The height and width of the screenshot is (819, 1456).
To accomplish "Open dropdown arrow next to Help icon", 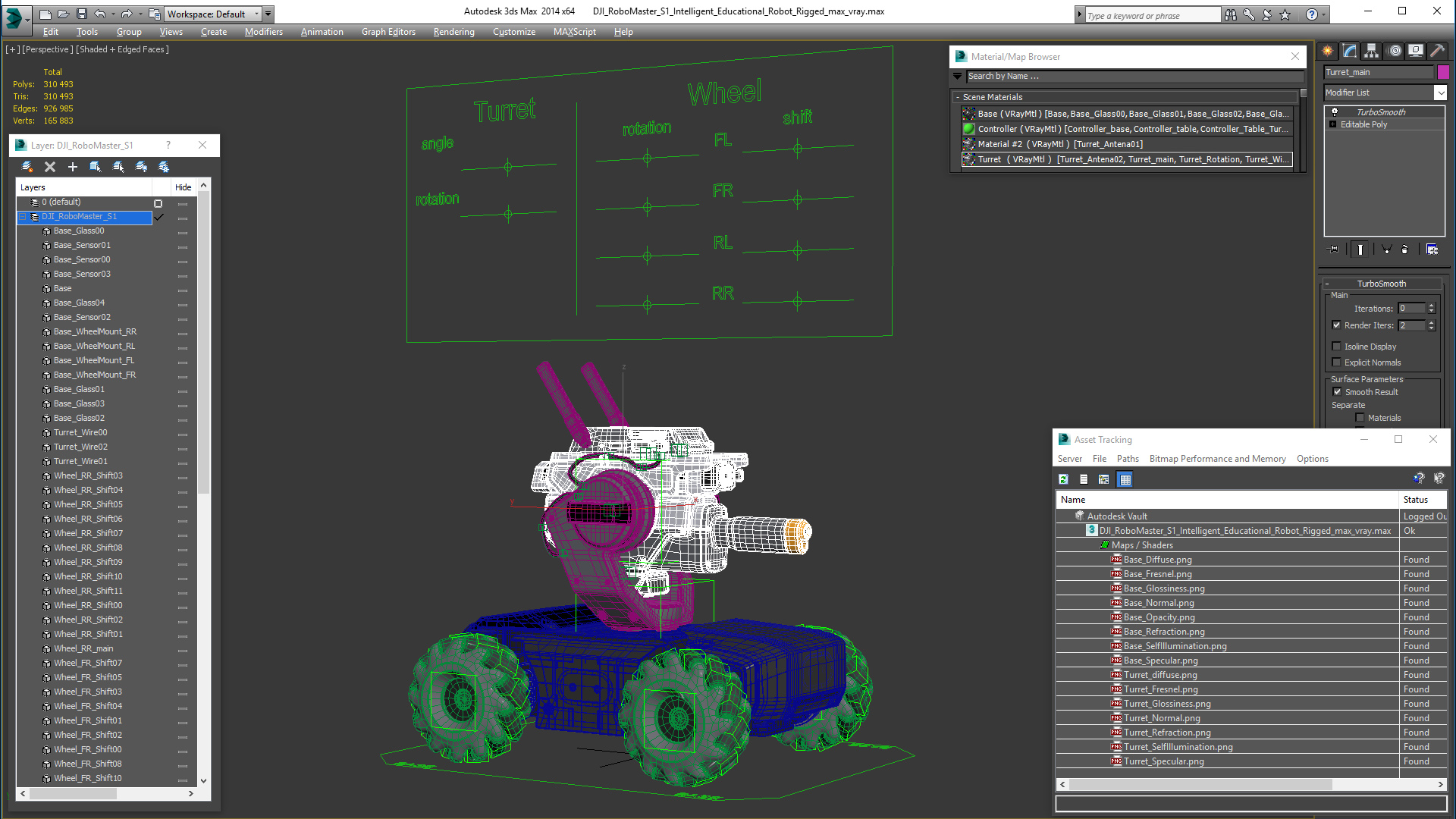I will click(x=1324, y=14).
